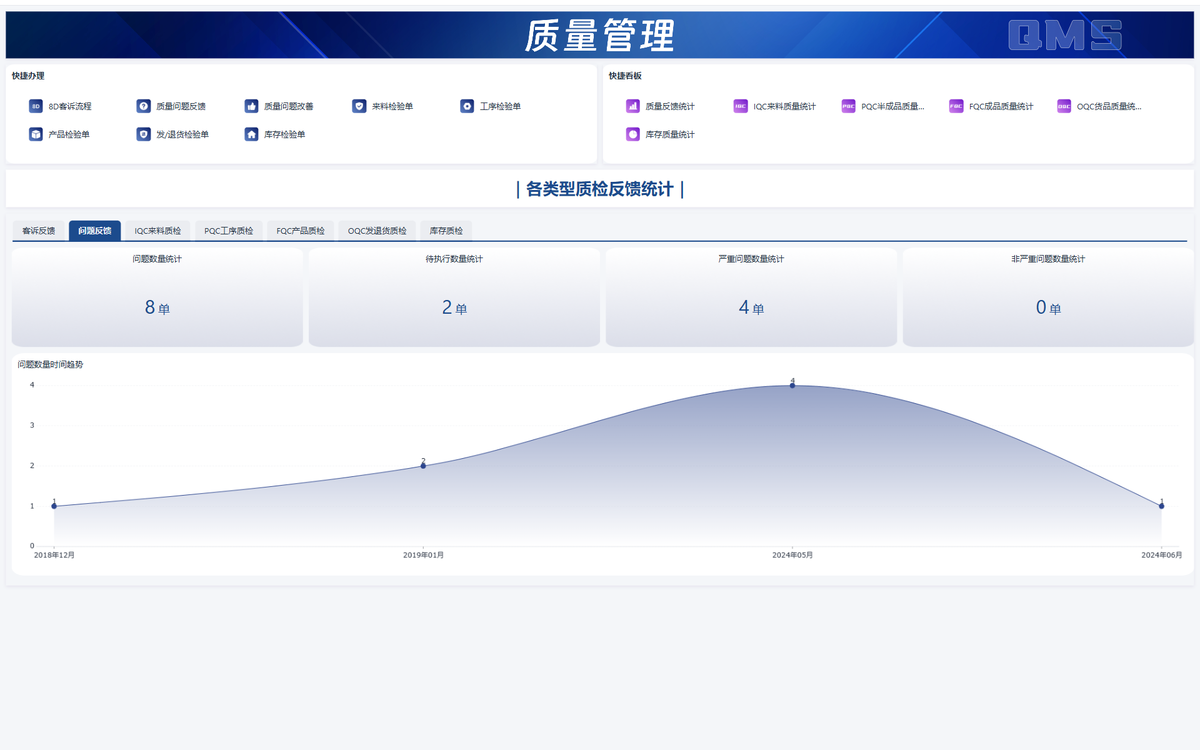Go to the OQC发退货质检 tab
The image size is (1200, 750).
coord(377,231)
